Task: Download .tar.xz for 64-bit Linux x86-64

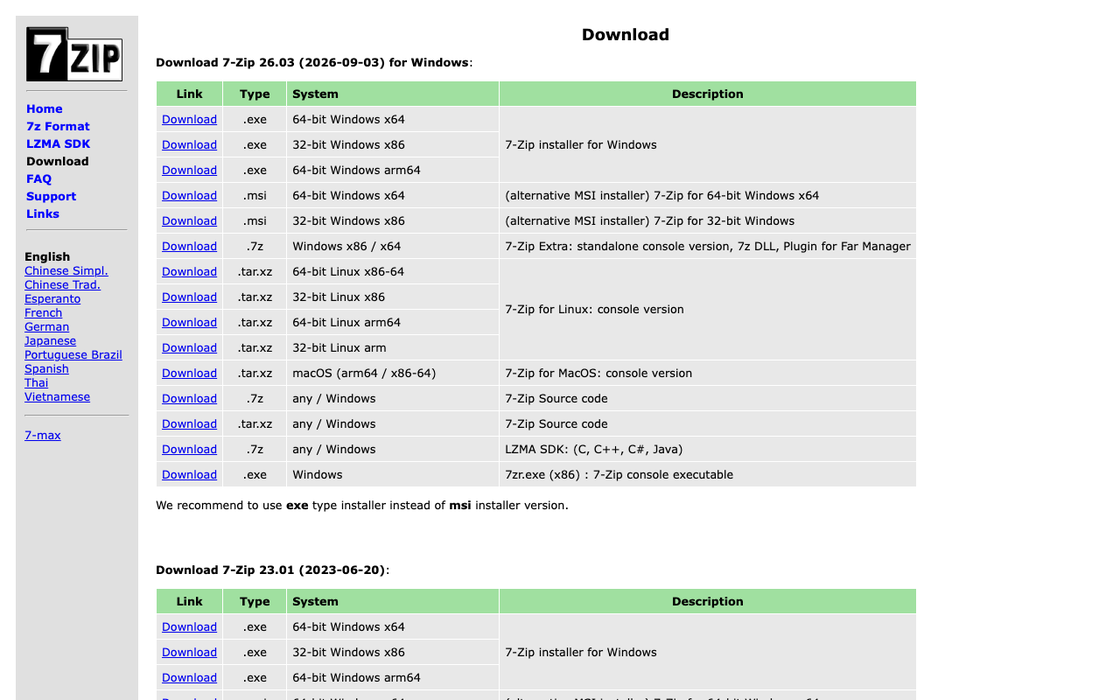Action: tap(189, 271)
